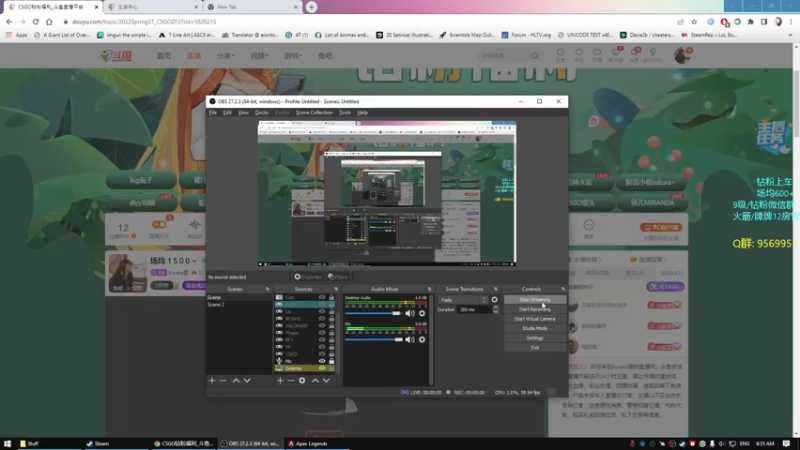Mute Desktop Audio with the speaker icon
This screenshot has height=450, width=800.
point(410,313)
